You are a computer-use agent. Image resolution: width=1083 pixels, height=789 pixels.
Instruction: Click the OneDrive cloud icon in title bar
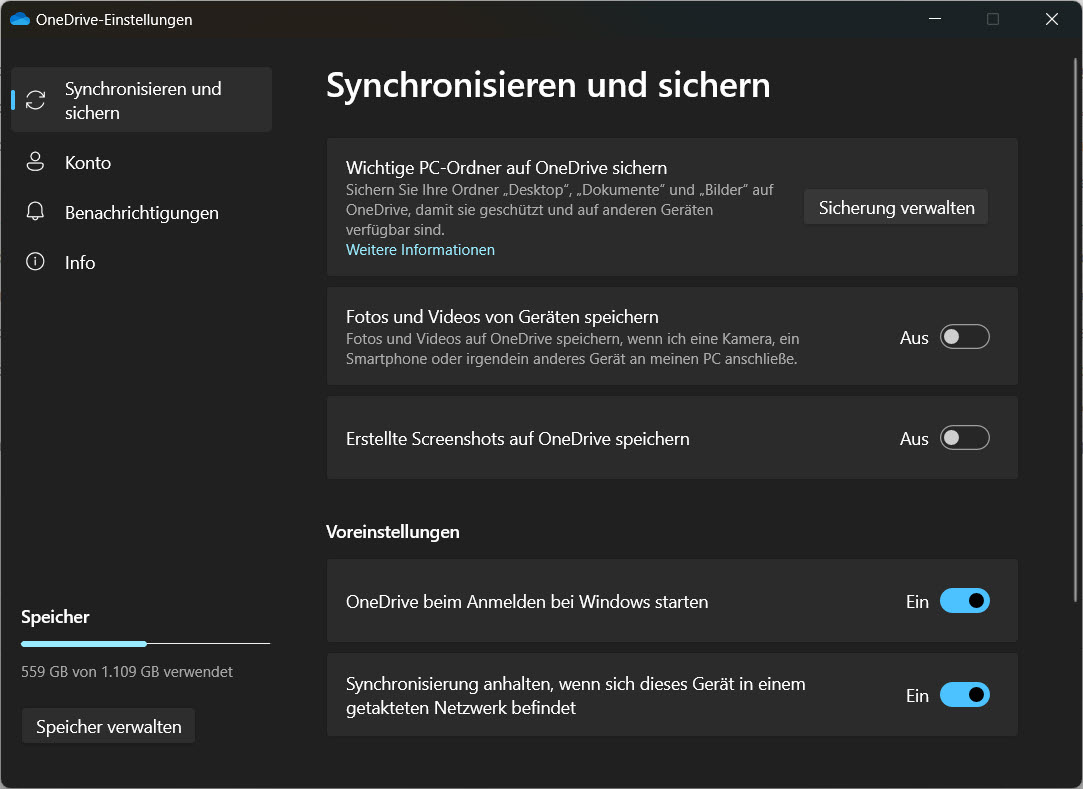point(19,19)
